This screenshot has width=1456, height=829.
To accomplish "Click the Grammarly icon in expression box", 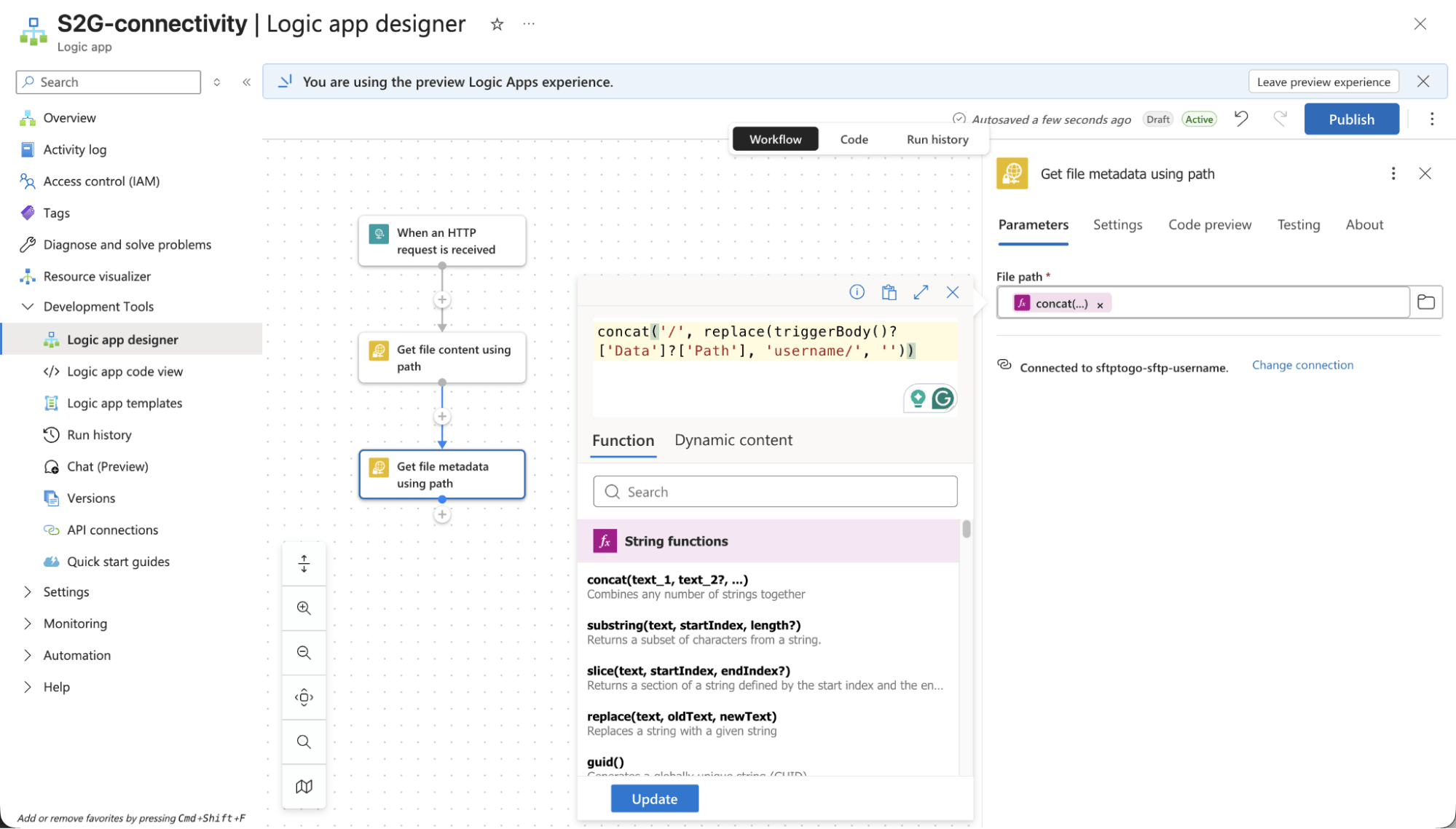I will pos(943,398).
